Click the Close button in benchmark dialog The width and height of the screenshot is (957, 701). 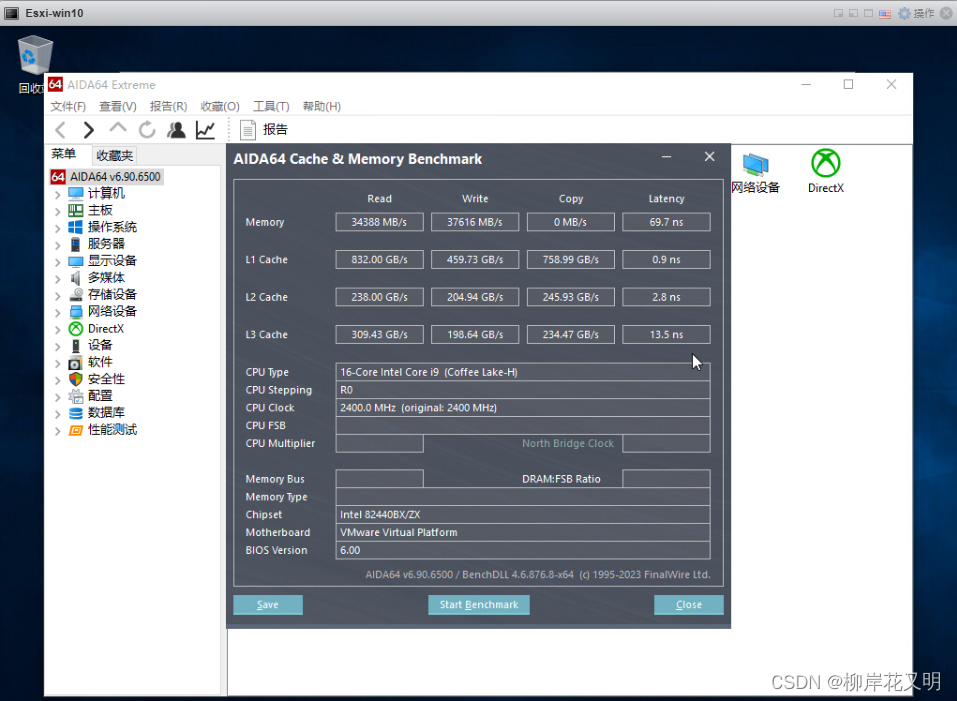(688, 605)
